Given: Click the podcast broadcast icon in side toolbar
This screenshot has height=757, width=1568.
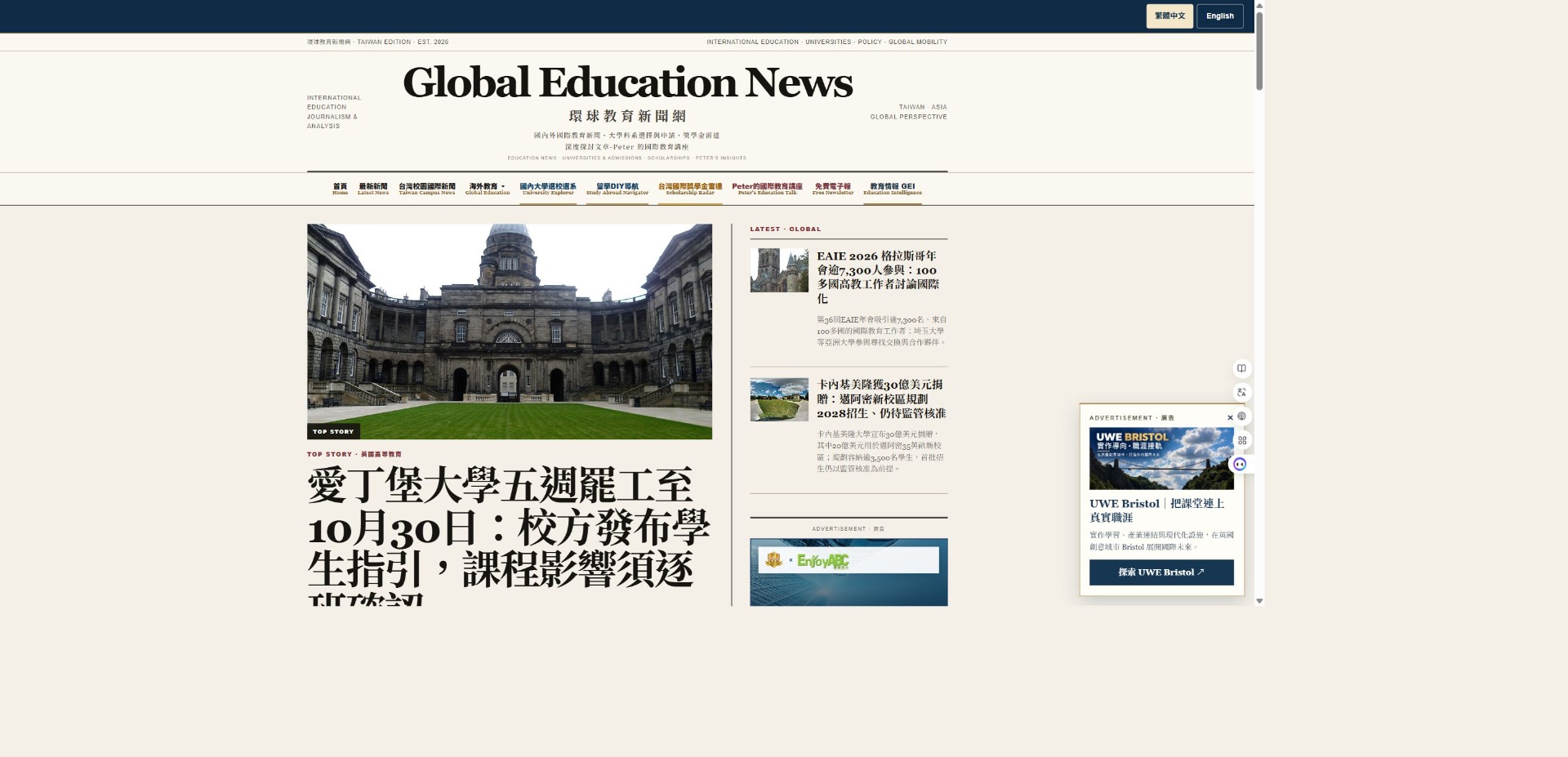Looking at the screenshot, I should tap(1242, 416).
